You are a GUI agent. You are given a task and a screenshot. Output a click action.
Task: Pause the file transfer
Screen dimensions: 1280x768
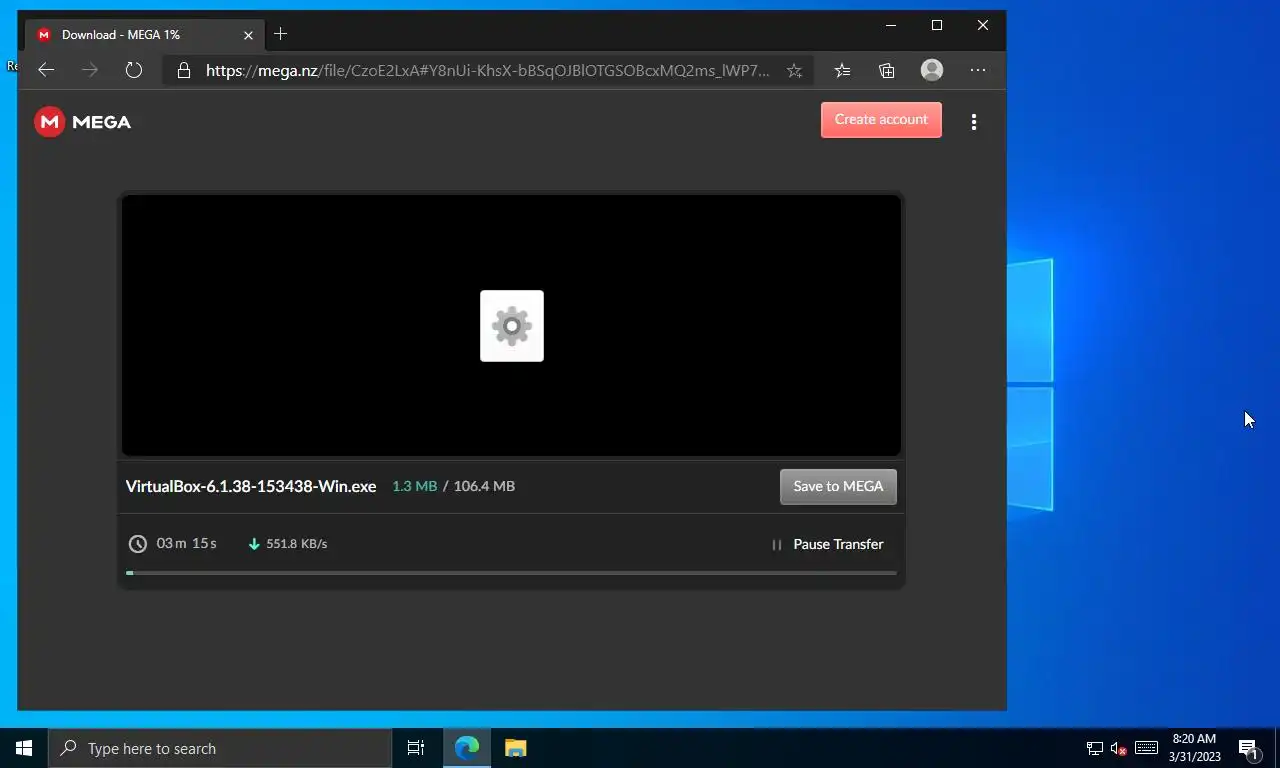tap(827, 545)
